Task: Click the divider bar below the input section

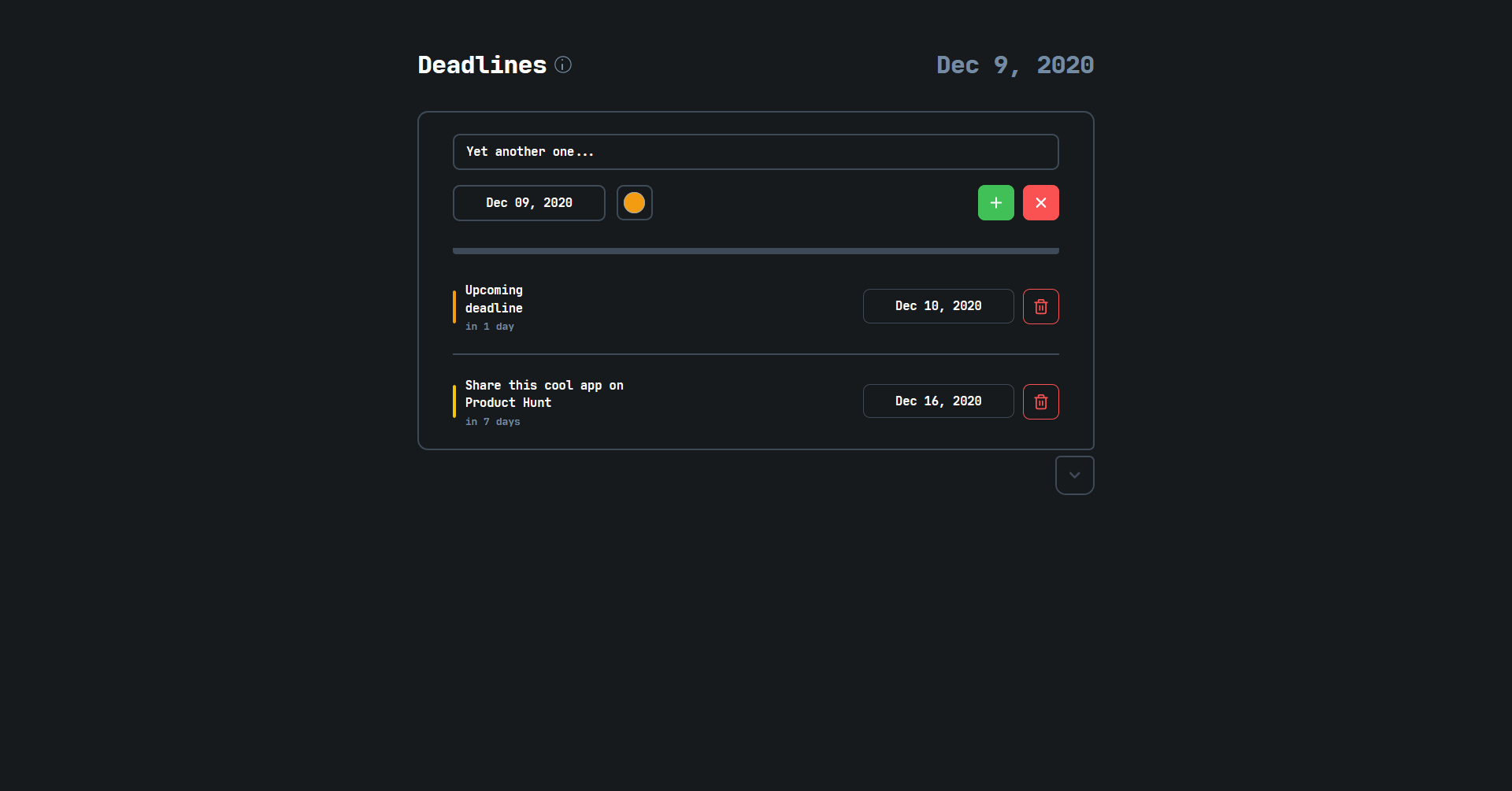Action: click(x=755, y=250)
